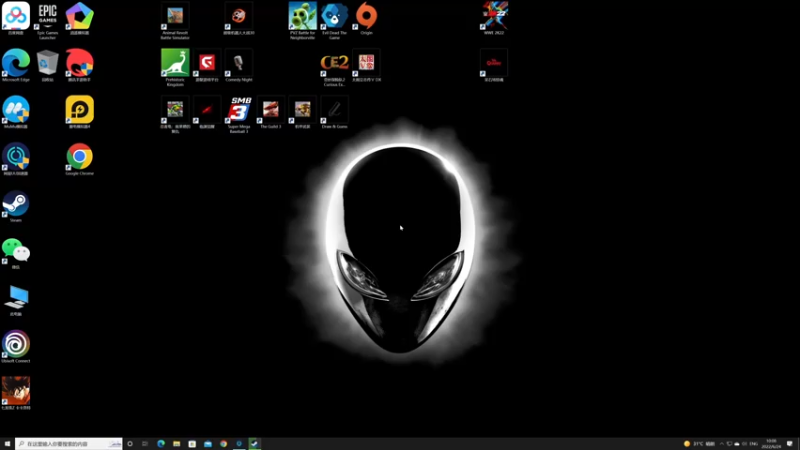Open Animal Revolt Battle Simulator shortcut
Screen dimensions: 800x450
[x=175, y=20]
